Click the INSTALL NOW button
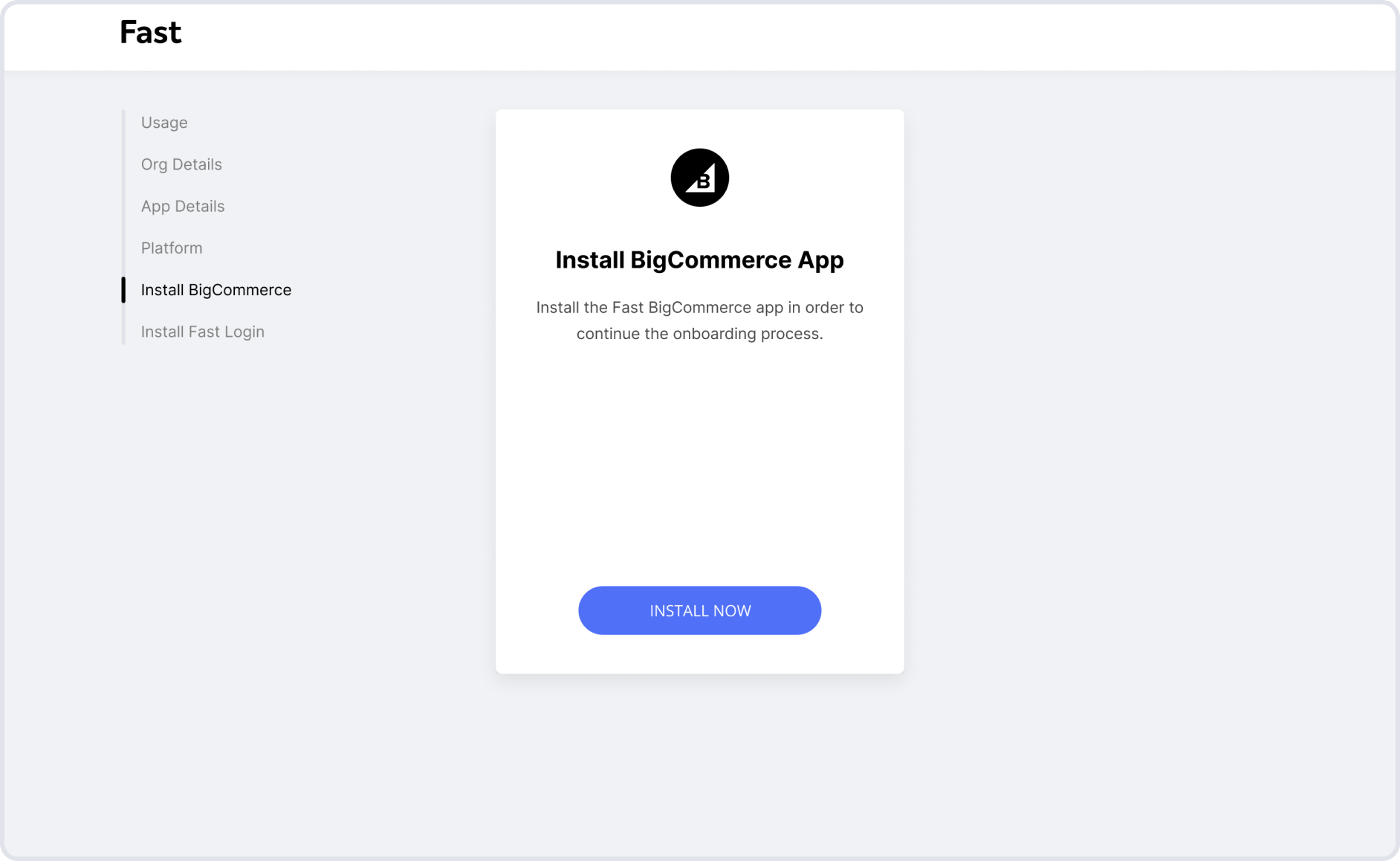This screenshot has height=861, width=1400. coord(699,610)
